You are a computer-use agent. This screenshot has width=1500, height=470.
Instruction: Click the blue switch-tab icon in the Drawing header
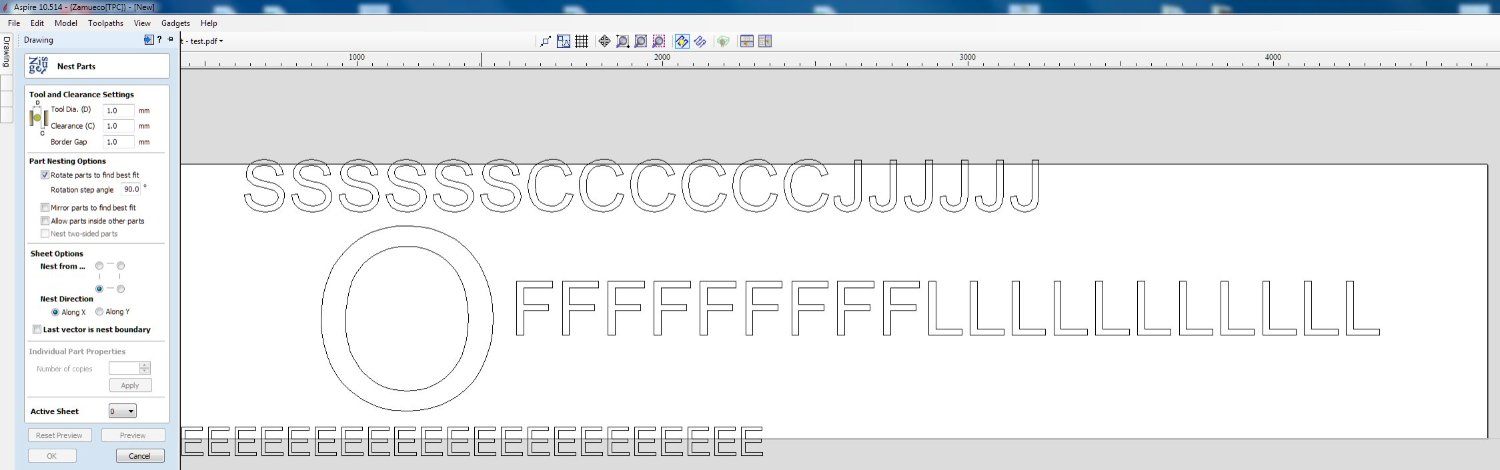pos(149,40)
